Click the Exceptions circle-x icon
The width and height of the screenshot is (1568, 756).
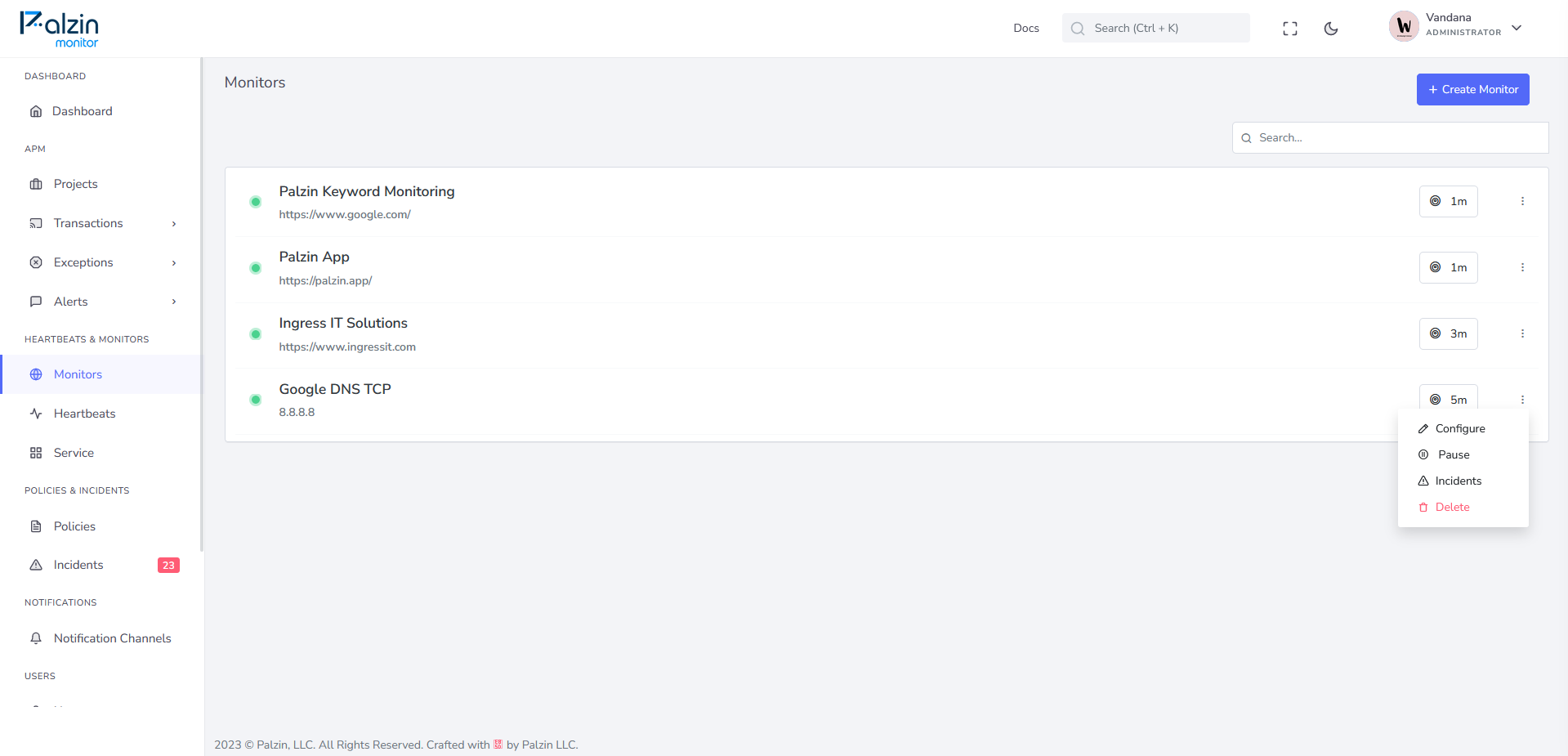[x=36, y=262]
